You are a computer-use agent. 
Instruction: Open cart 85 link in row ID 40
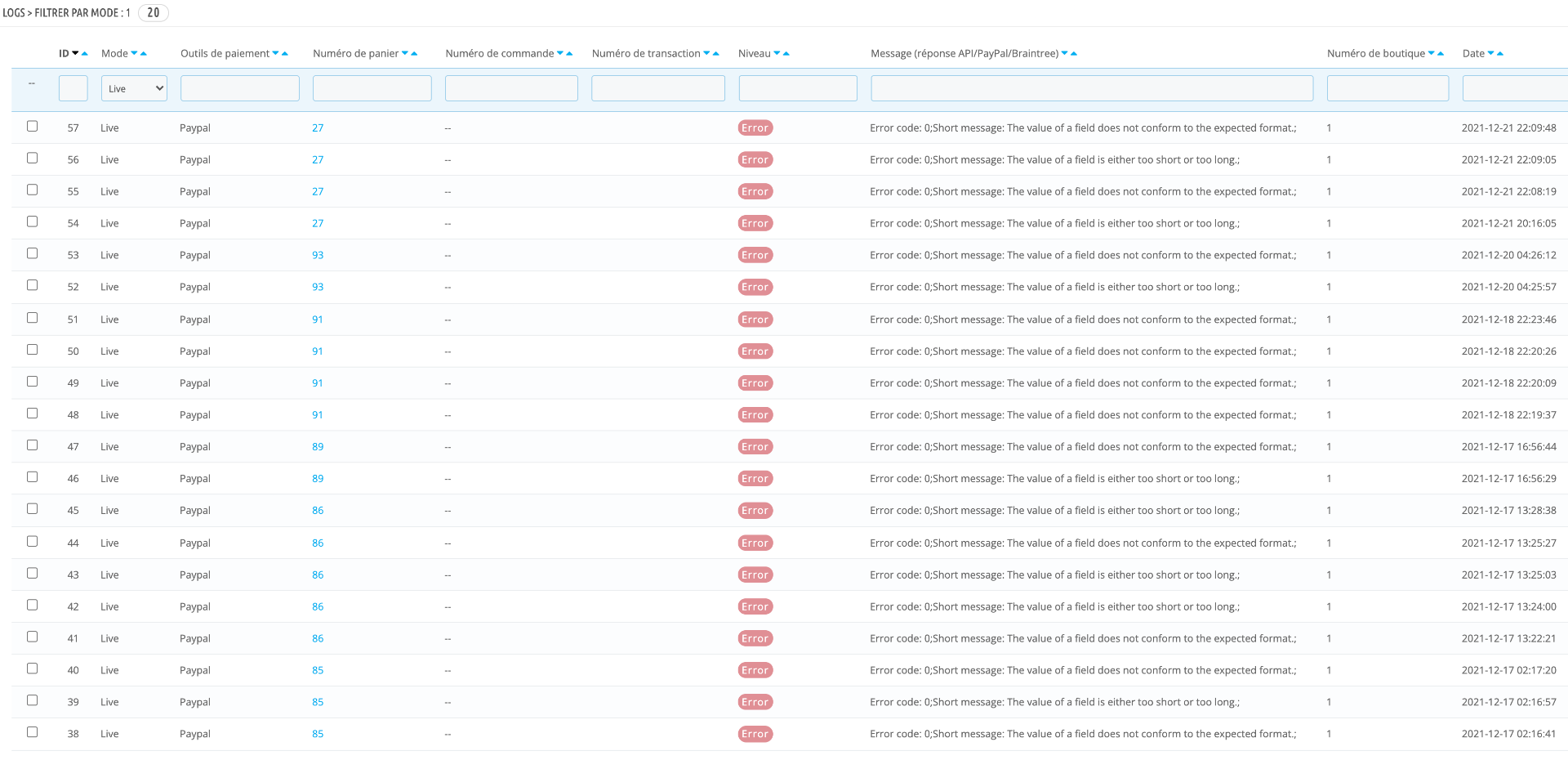(318, 671)
